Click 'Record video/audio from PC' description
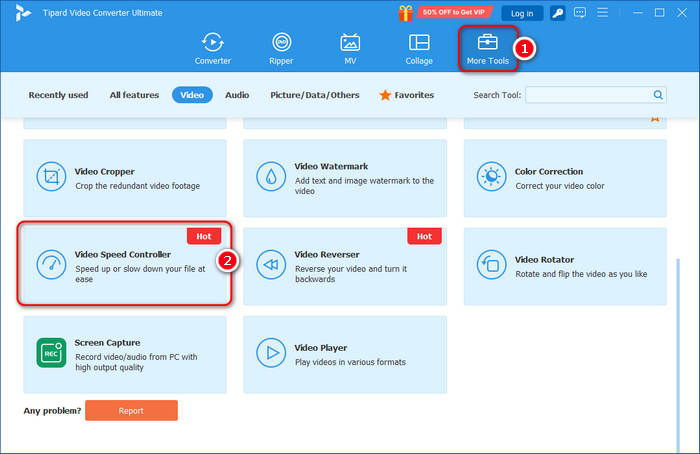 (x=136, y=362)
